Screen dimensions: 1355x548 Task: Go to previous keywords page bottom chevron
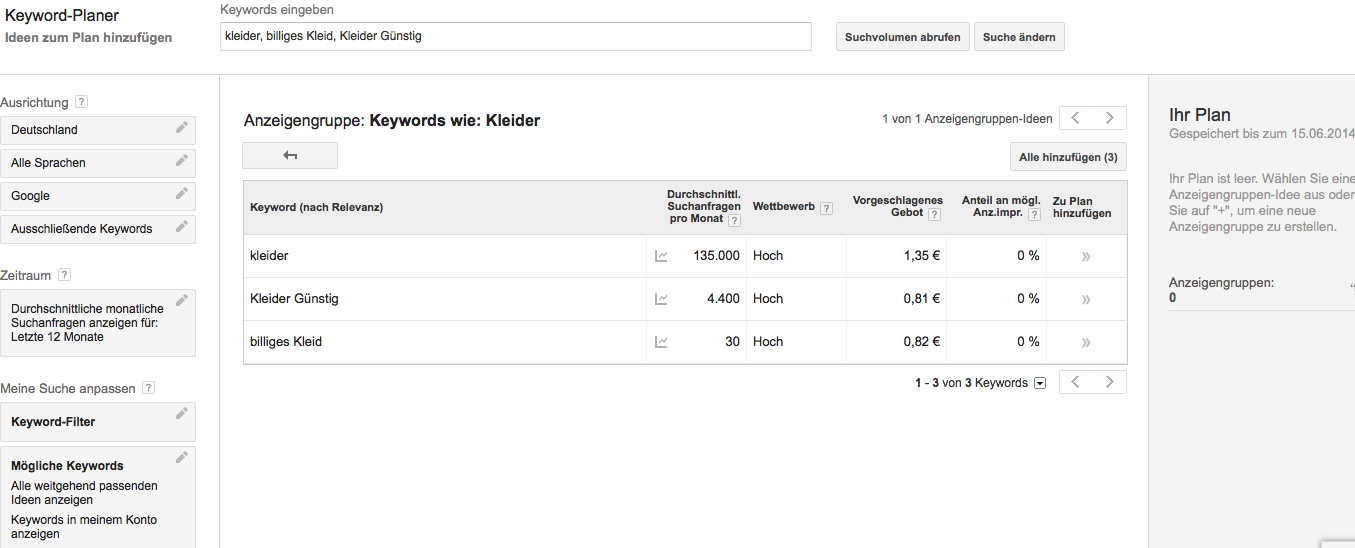(x=1076, y=382)
